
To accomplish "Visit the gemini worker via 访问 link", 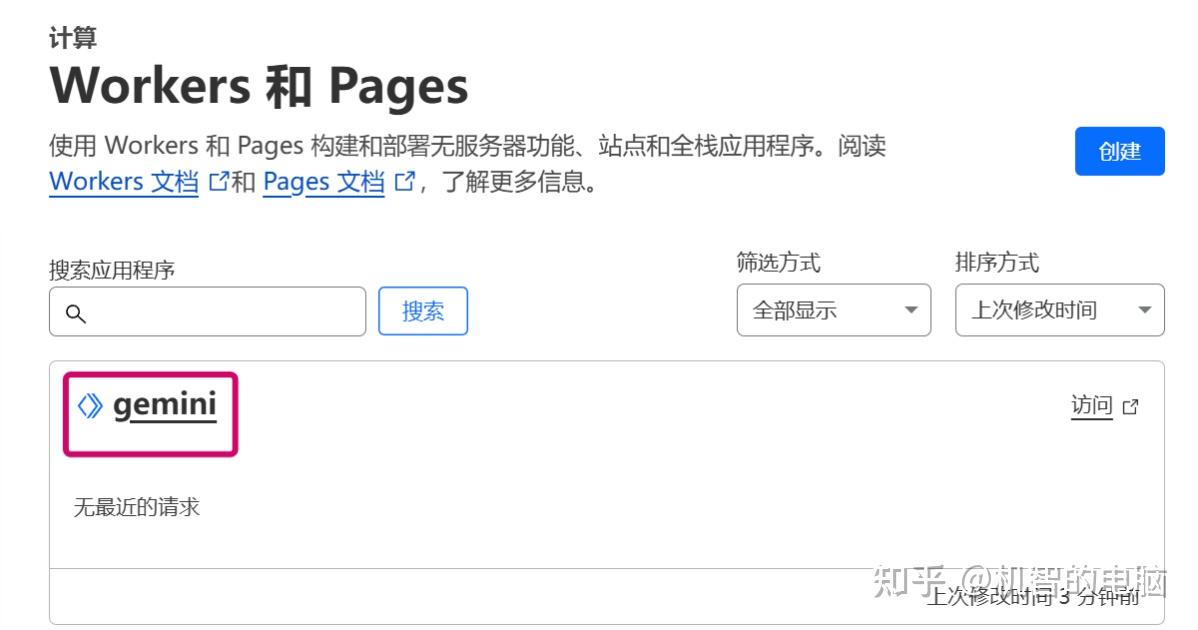I will [1091, 407].
